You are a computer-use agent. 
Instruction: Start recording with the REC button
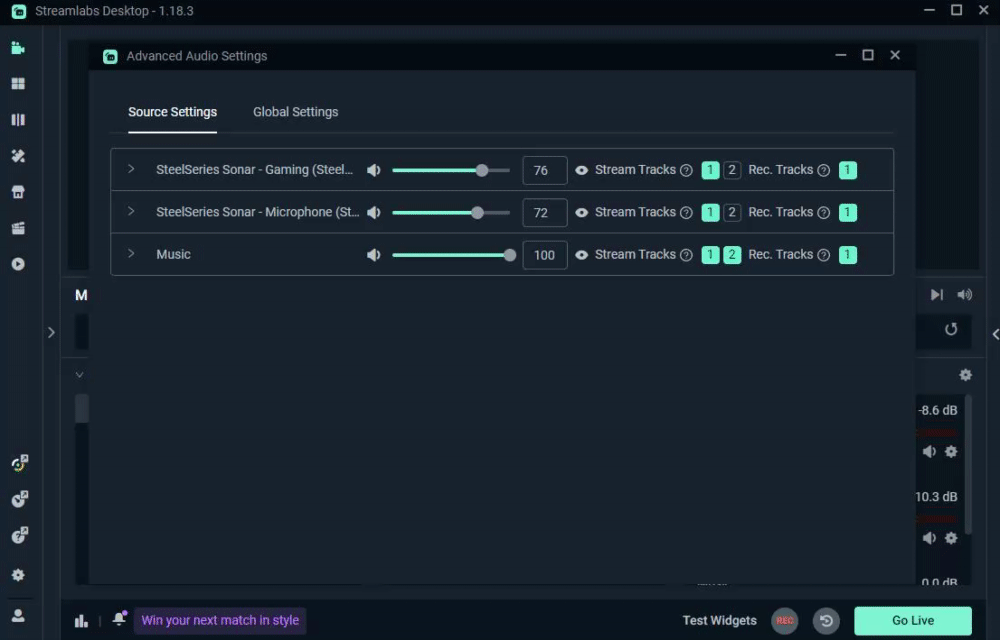point(784,620)
